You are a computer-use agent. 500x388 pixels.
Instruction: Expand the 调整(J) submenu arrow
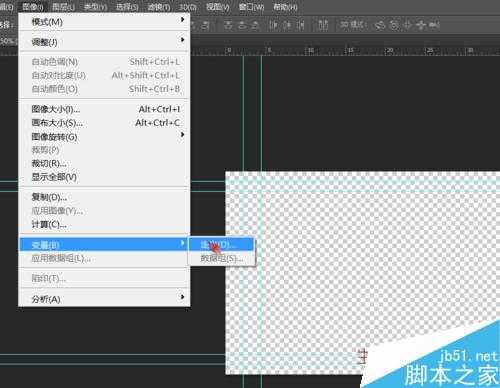(182, 40)
